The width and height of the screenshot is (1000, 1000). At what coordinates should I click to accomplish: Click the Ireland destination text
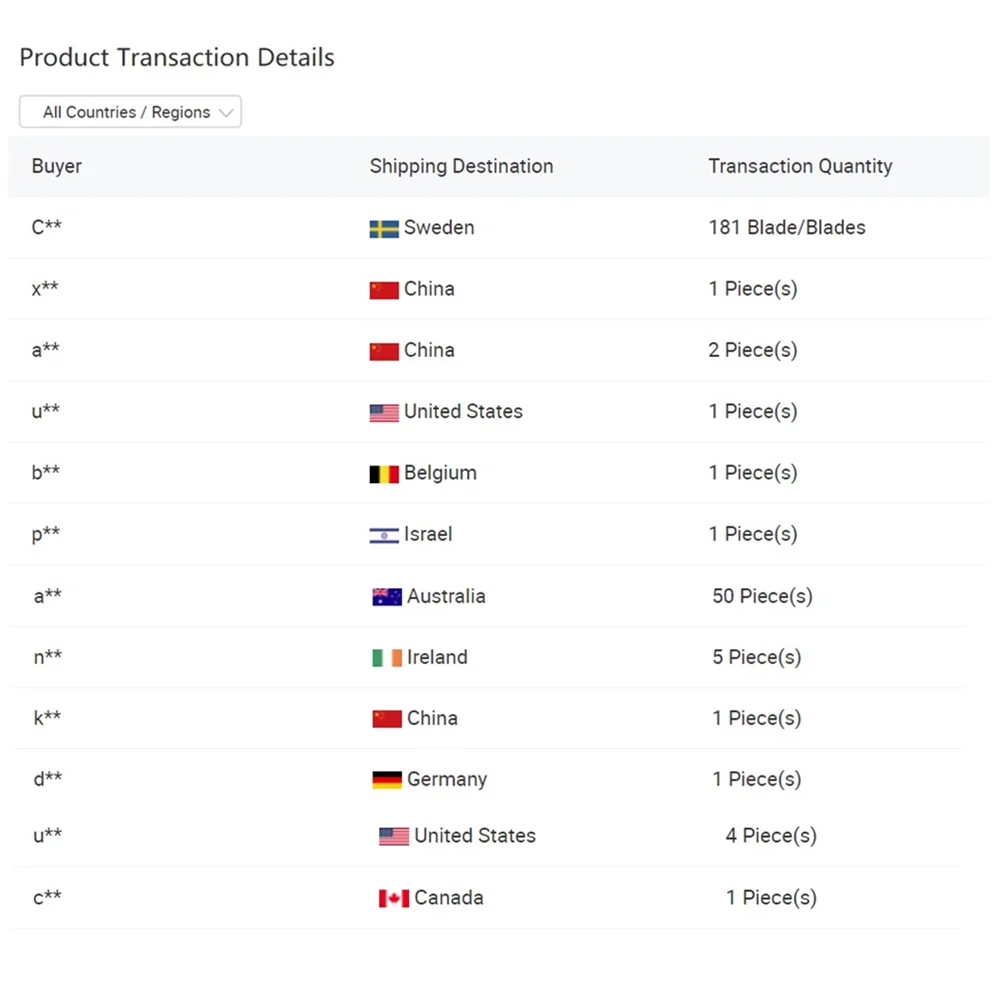437,657
